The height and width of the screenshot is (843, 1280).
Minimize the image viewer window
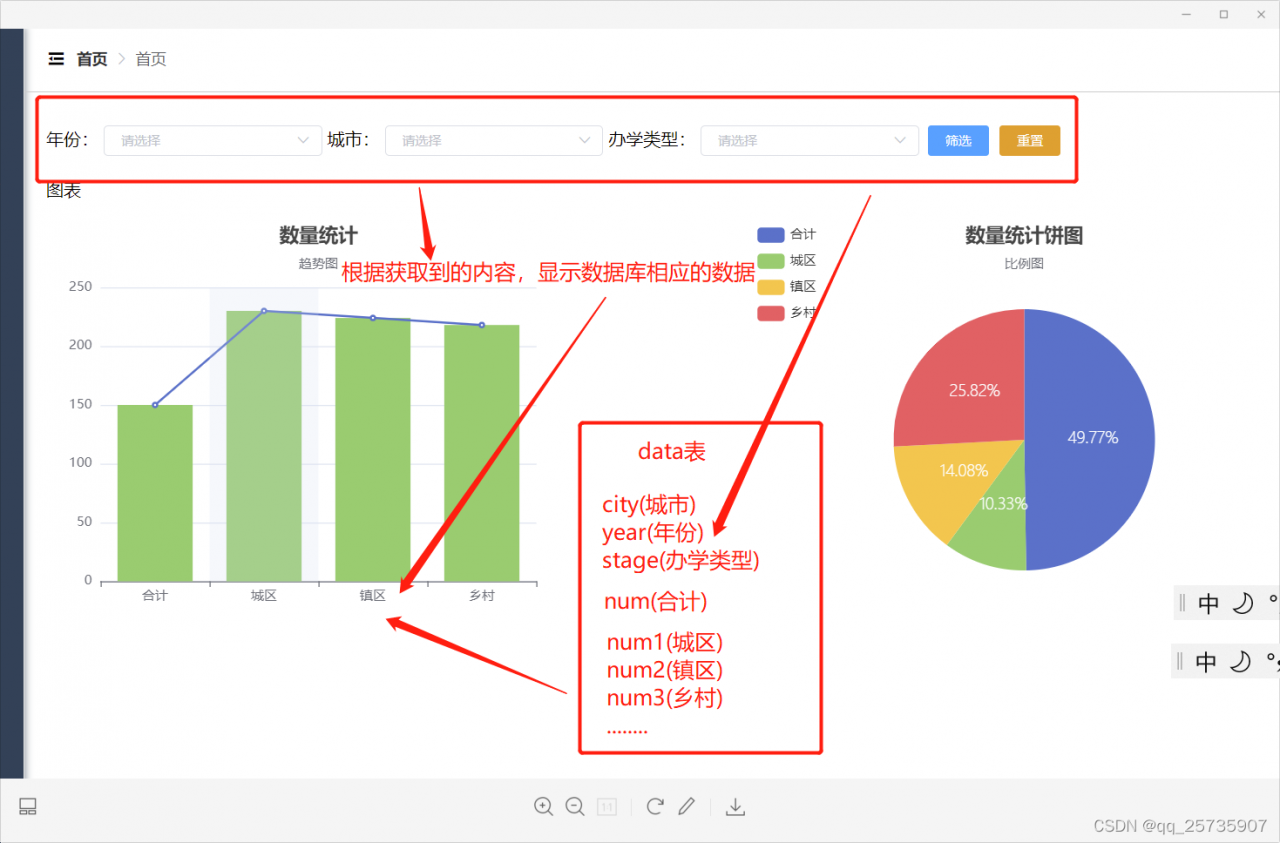1186,14
